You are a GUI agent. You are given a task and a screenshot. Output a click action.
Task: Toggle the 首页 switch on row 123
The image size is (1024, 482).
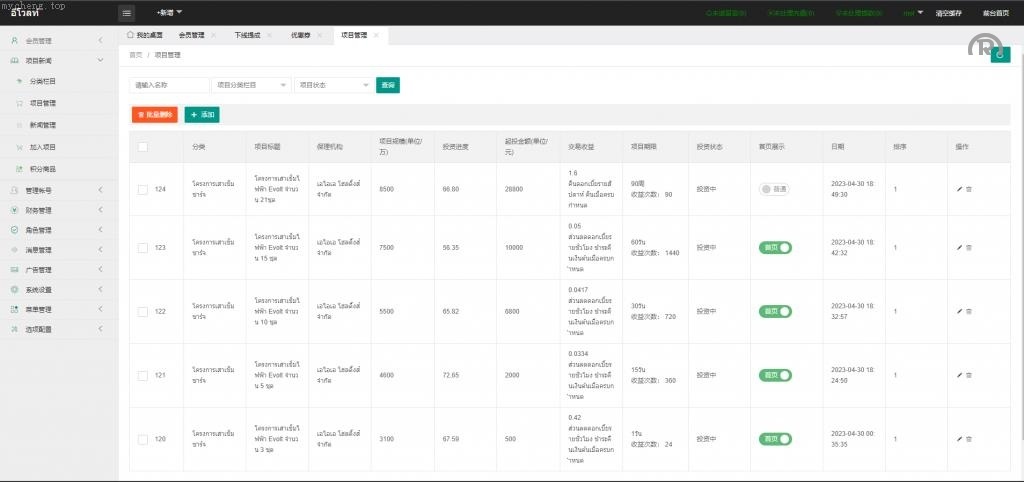pos(775,247)
